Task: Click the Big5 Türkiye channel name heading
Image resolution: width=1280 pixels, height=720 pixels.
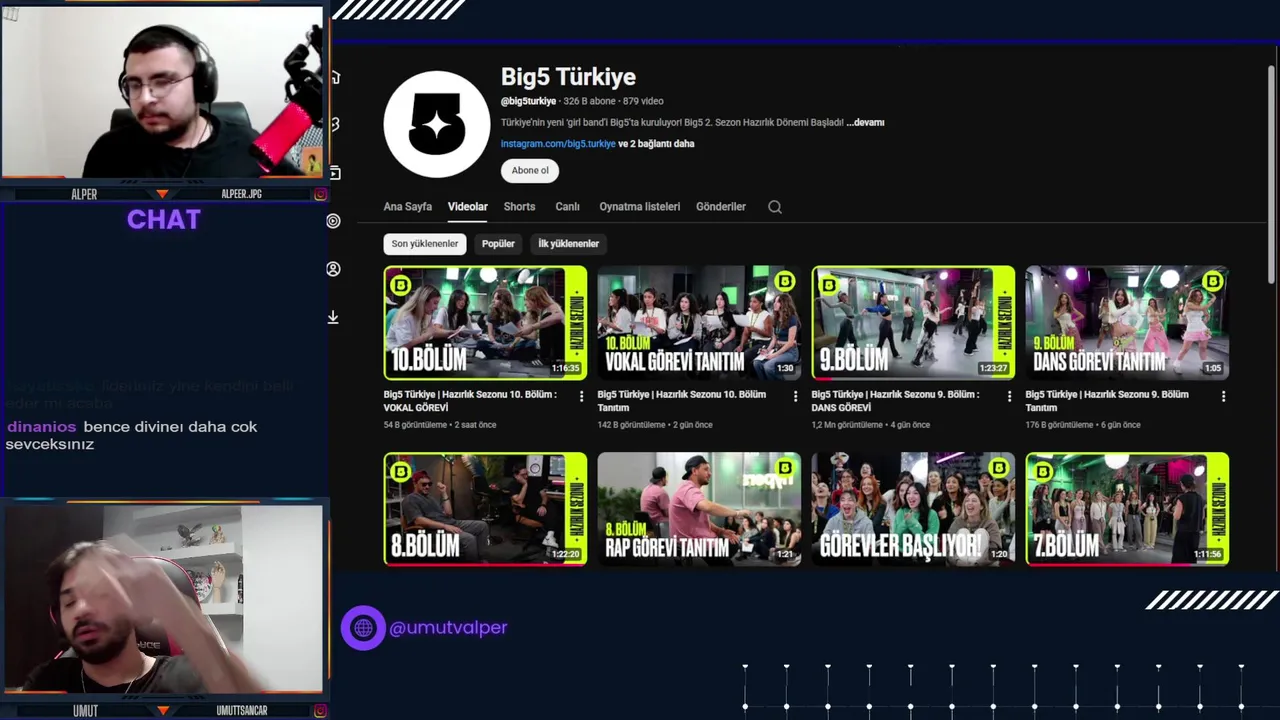Action: click(568, 77)
